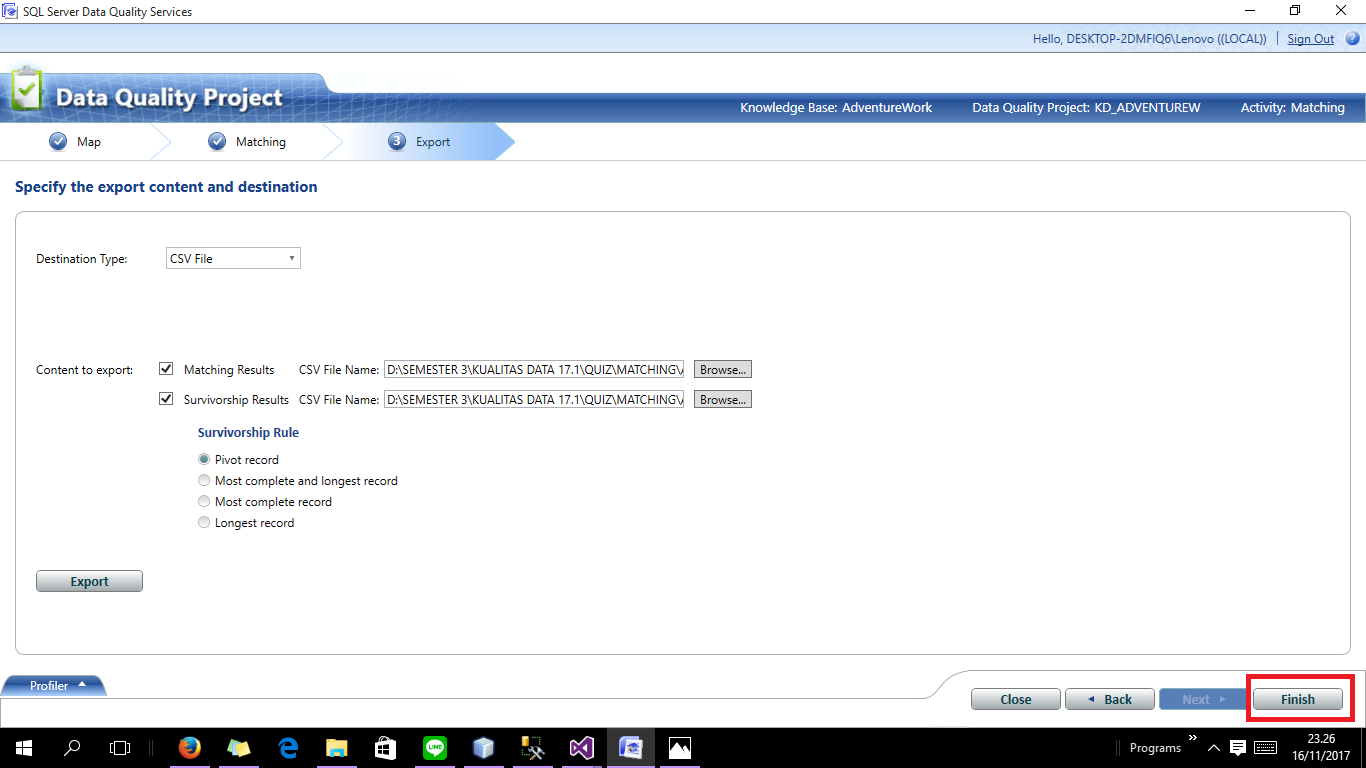Image resolution: width=1366 pixels, height=768 pixels.
Task: Browse for Matching Results CSV file
Action: point(722,369)
